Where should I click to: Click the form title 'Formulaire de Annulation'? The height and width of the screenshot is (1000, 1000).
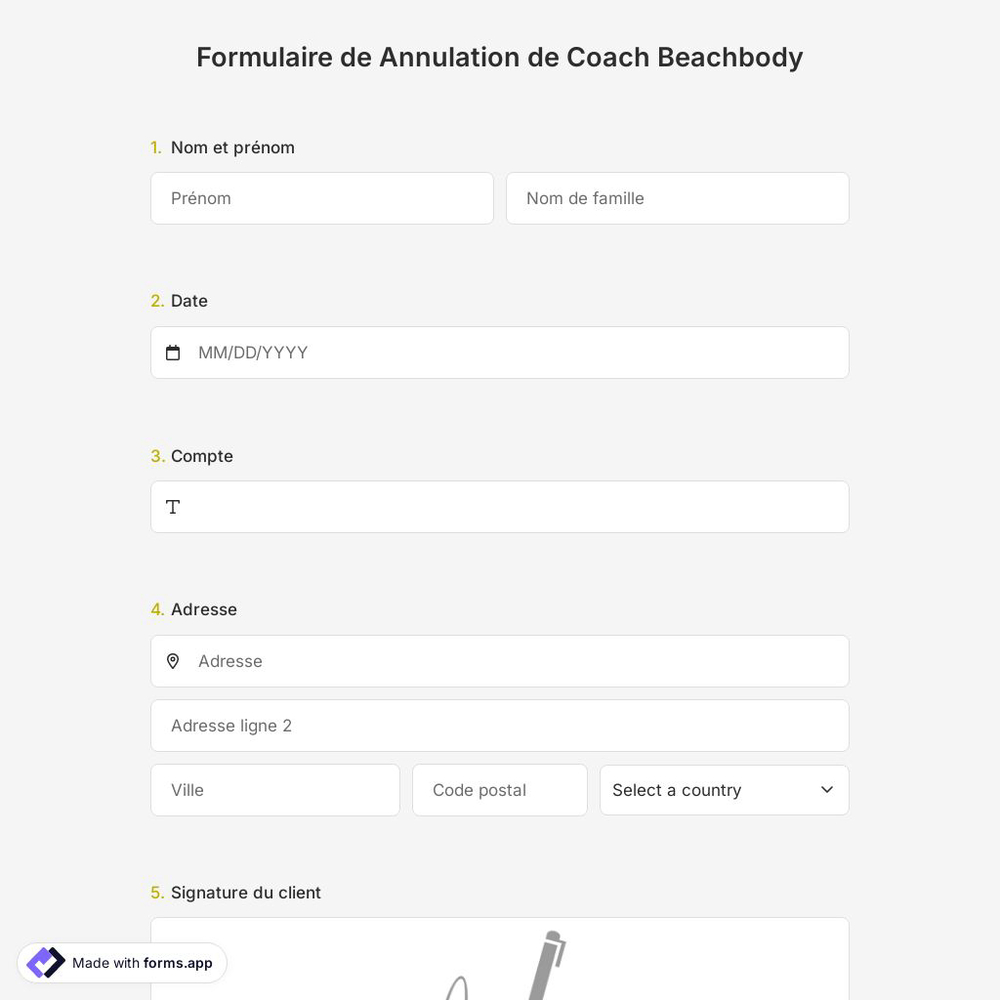499,57
